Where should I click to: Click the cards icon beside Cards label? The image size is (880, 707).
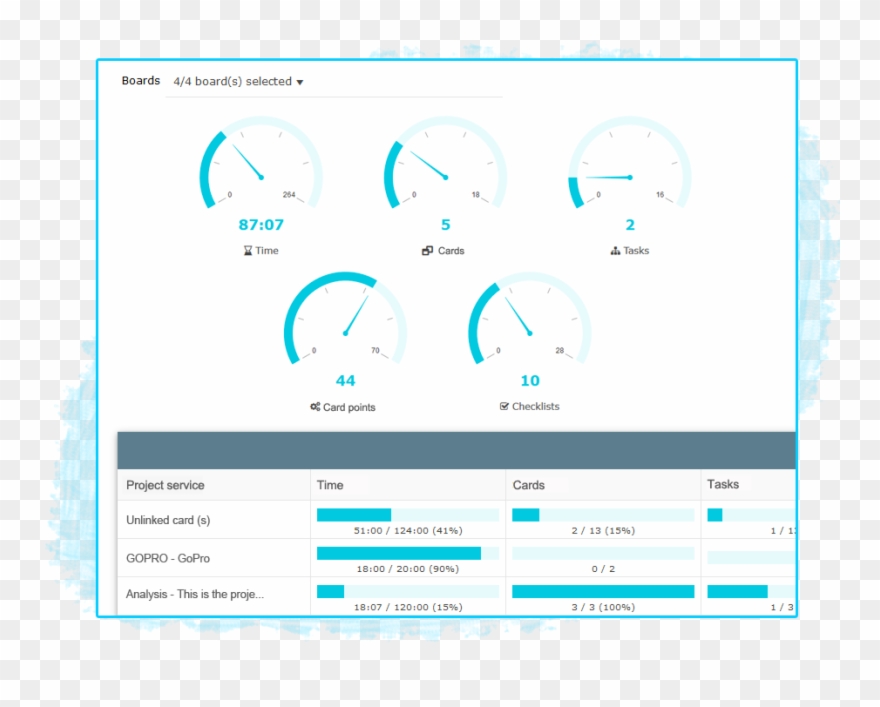pyautogui.click(x=427, y=251)
